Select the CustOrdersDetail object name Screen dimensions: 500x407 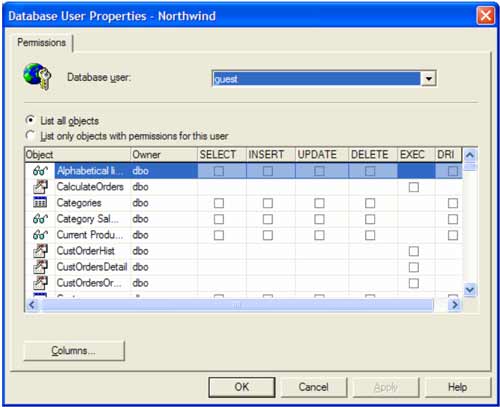coord(92,267)
